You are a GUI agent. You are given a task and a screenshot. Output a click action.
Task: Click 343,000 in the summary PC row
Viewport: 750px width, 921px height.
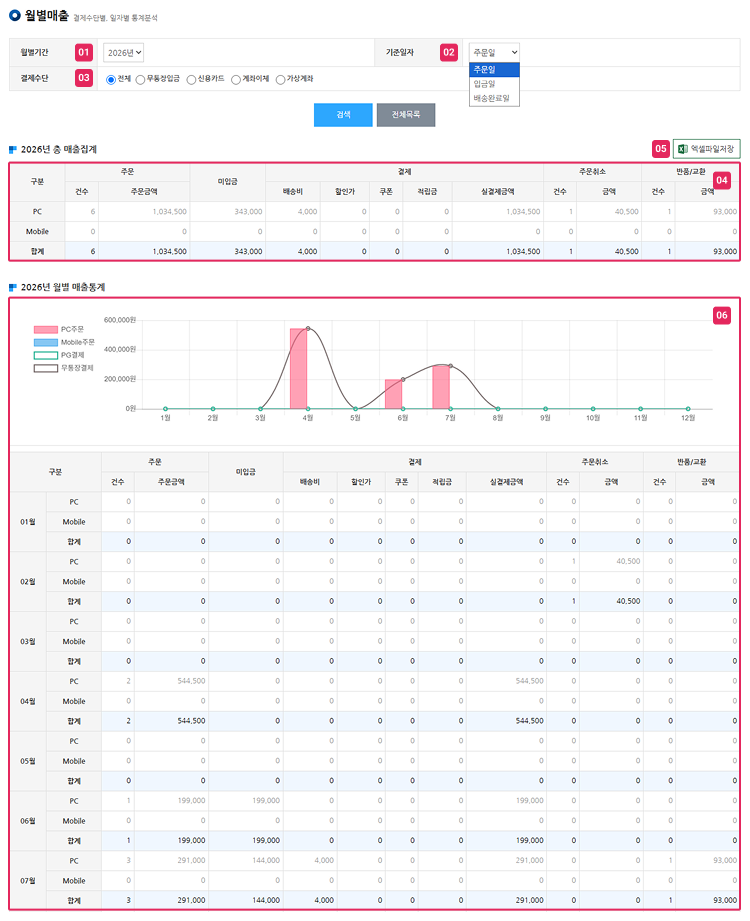click(x=248, y=211)
